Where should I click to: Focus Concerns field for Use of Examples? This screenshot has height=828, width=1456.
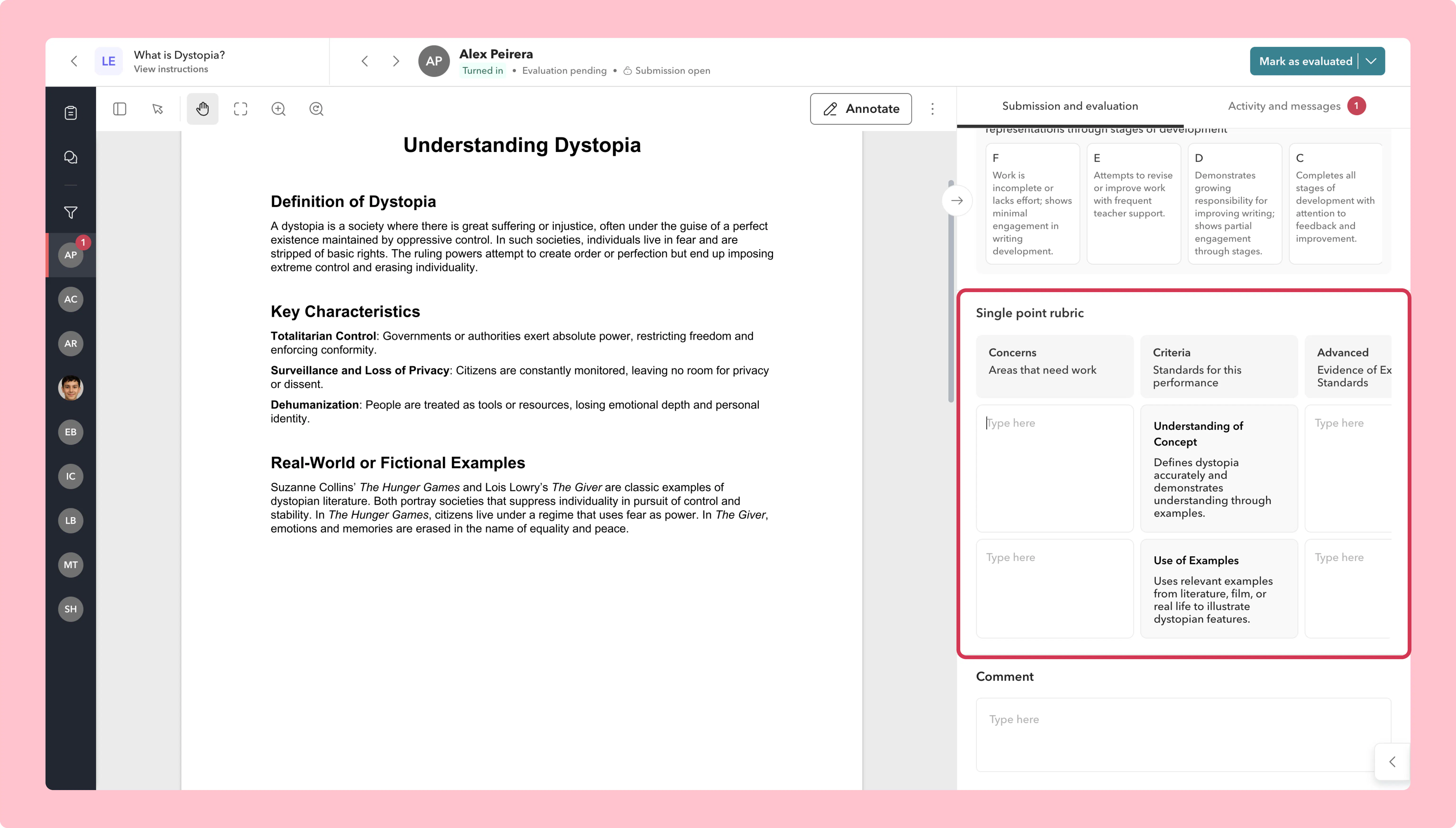(1055, 589)
